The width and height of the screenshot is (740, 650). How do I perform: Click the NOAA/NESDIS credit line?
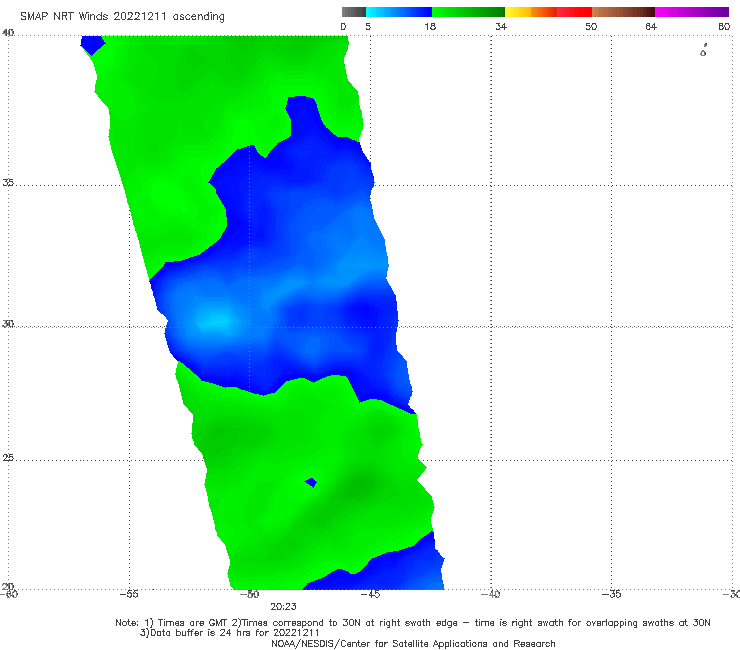coord(413,643)
